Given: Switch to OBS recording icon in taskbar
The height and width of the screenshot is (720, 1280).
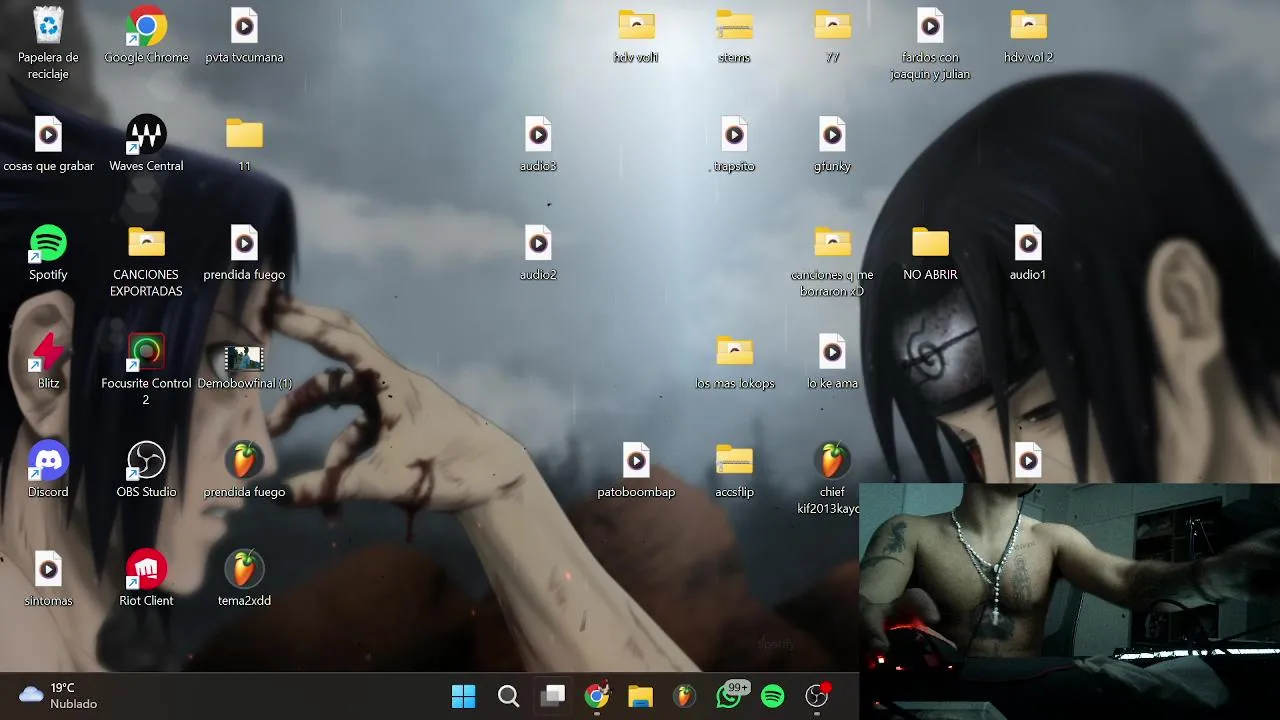Looking at the screenshot, I should [x=818, y=696].
